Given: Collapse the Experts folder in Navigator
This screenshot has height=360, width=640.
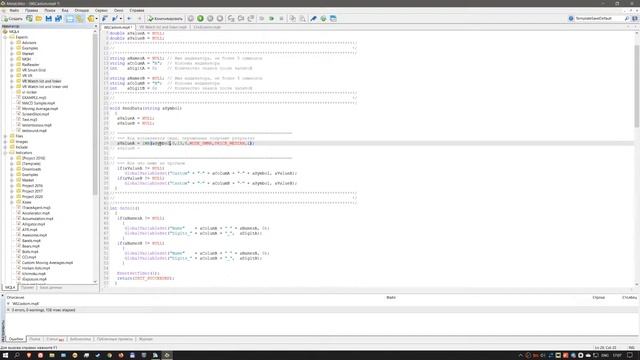Looking at the screenshot, I should point(5,37).
